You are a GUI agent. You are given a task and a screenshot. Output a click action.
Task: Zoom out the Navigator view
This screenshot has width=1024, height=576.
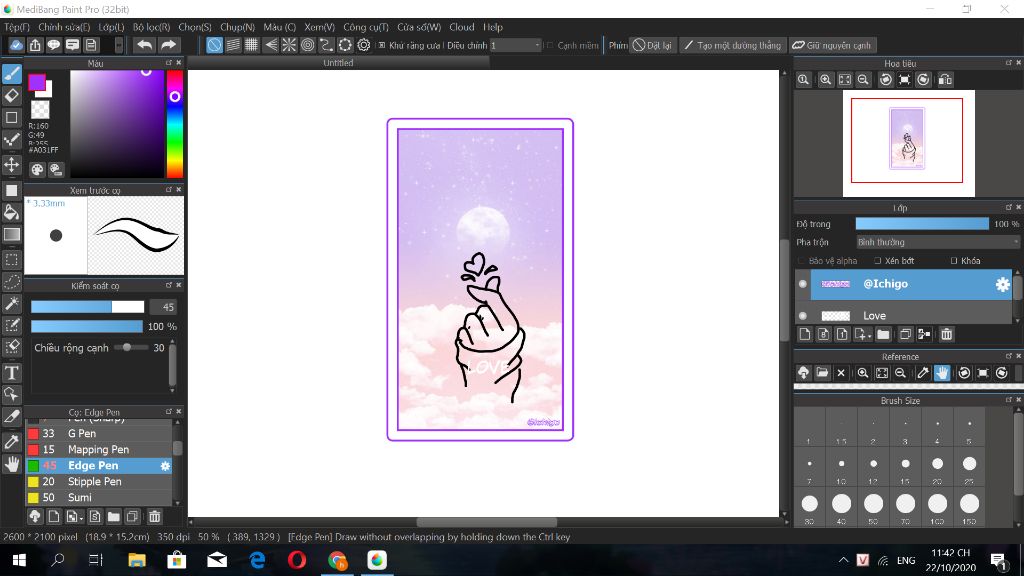pyautogui.click(x=863, y=80)
